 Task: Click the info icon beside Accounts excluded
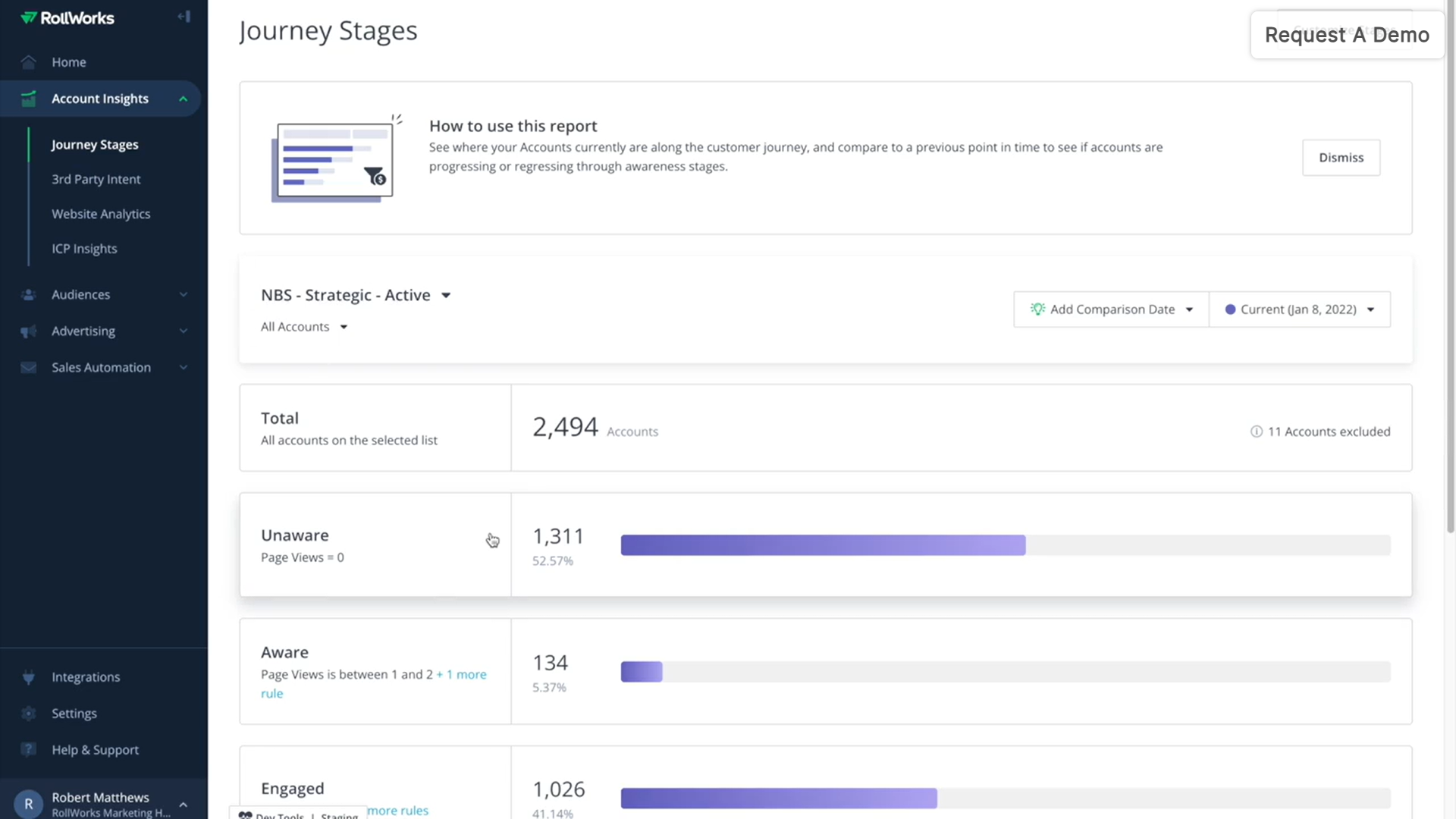[x=1256, y=431]
